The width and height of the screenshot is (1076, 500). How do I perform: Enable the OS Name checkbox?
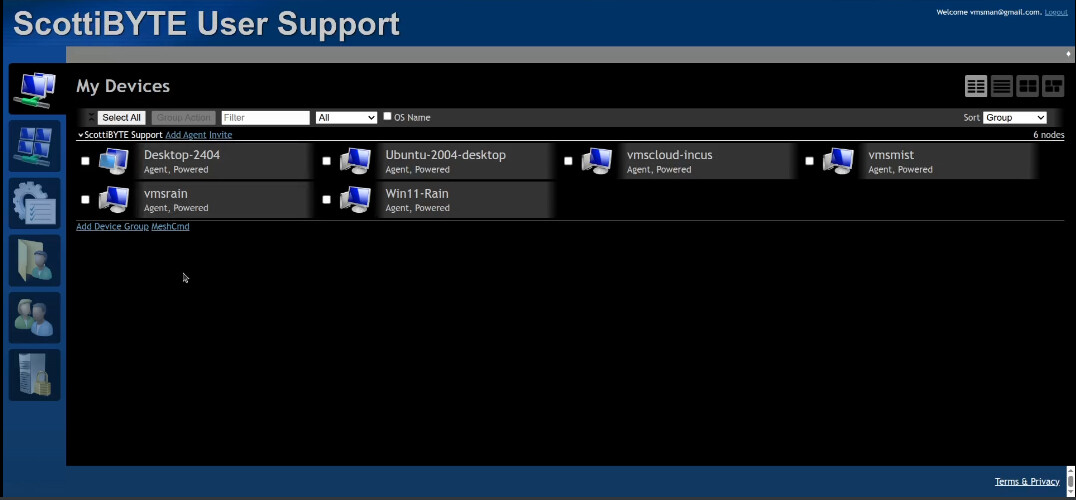pyautogui.click(x=388, y=117)
